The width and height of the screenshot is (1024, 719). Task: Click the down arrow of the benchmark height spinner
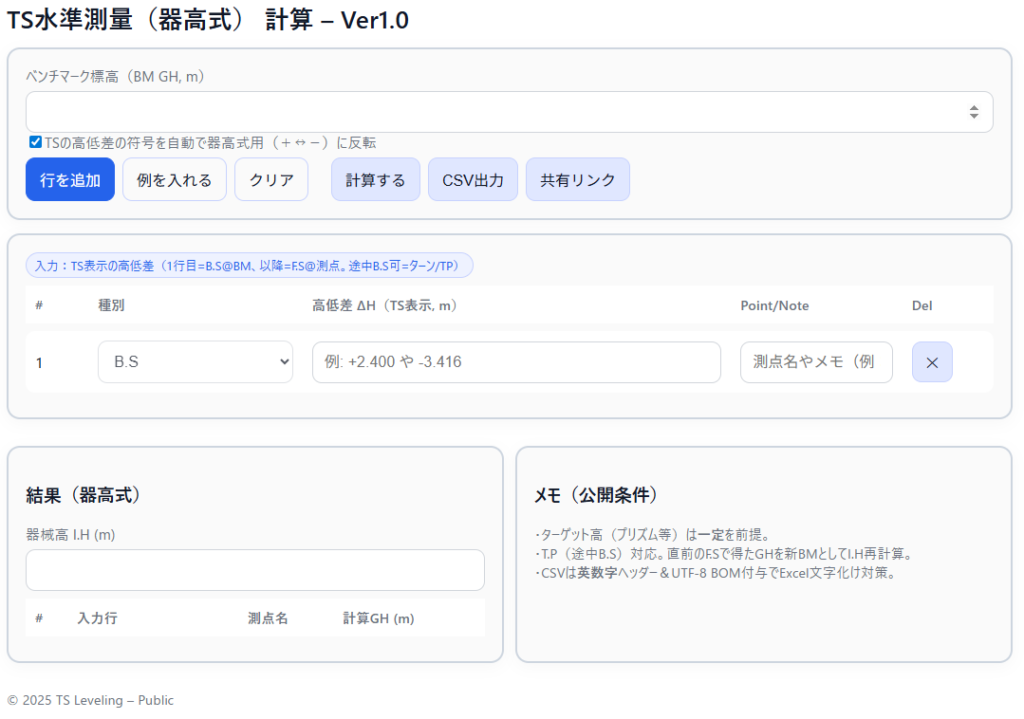point(974,117)
